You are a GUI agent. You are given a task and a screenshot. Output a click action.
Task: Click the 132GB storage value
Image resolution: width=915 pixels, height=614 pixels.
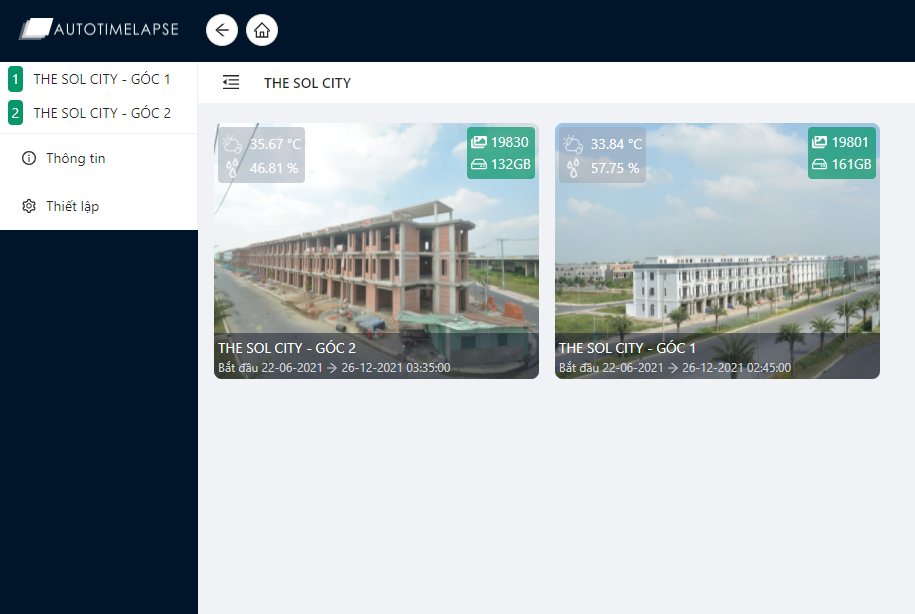(511, 164)
